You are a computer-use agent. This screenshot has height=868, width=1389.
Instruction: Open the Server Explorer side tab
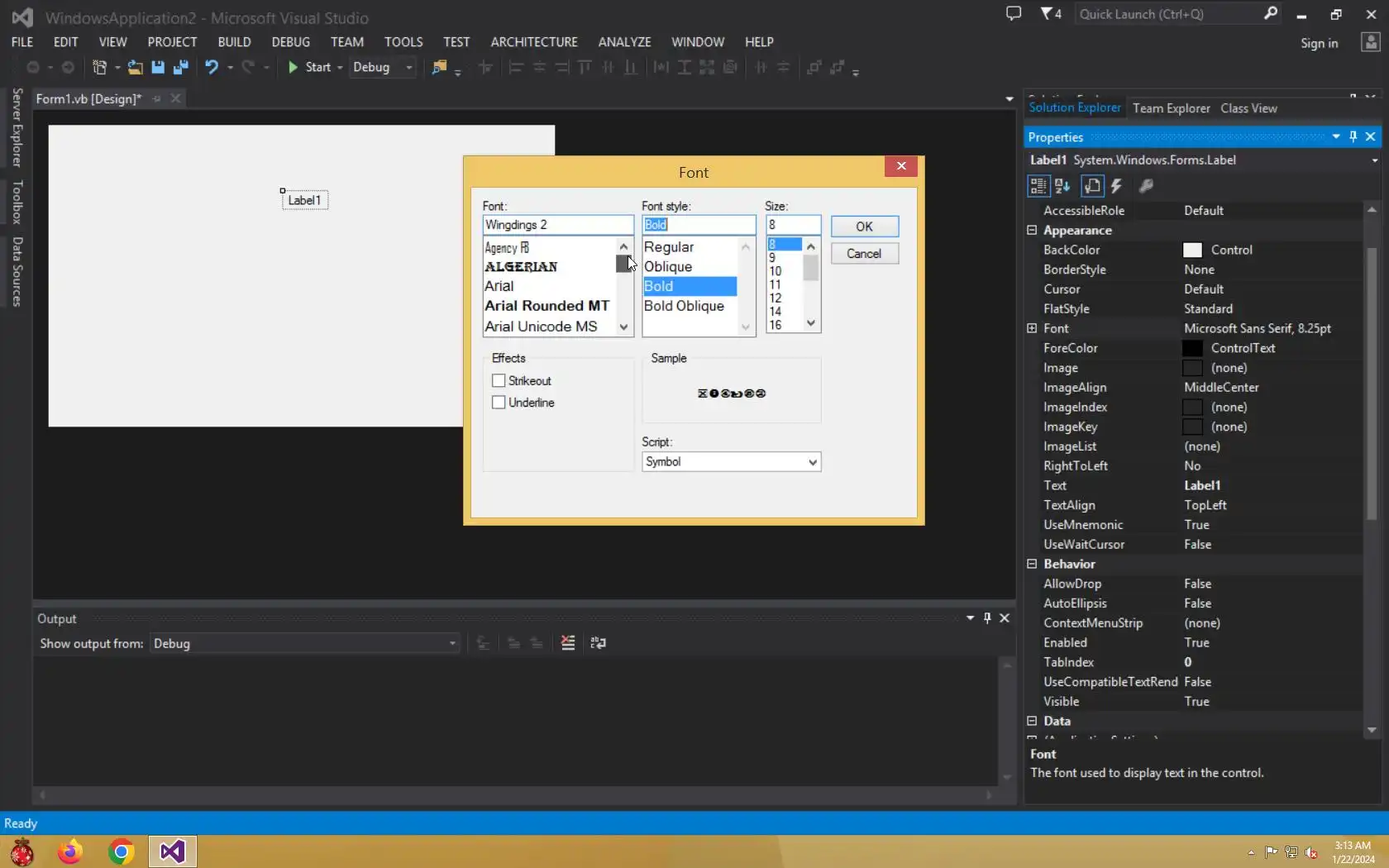point(17,128)
